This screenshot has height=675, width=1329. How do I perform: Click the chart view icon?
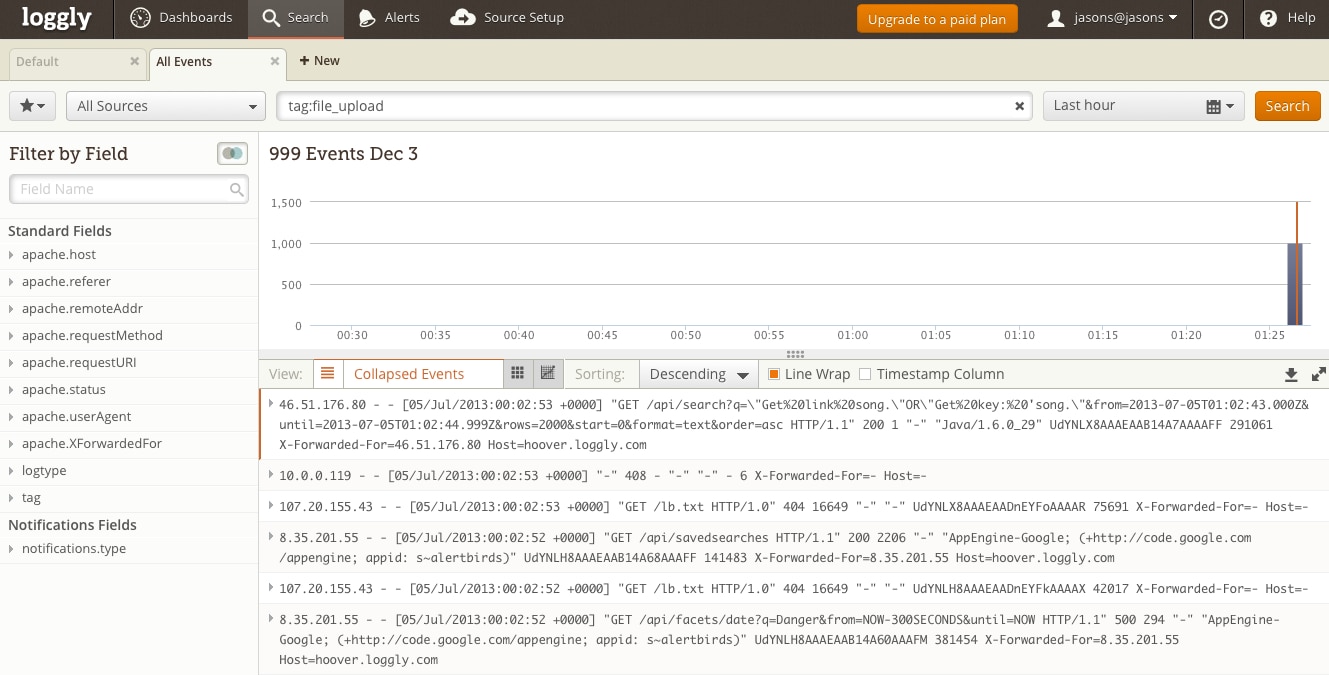click(x=547, y=374)
